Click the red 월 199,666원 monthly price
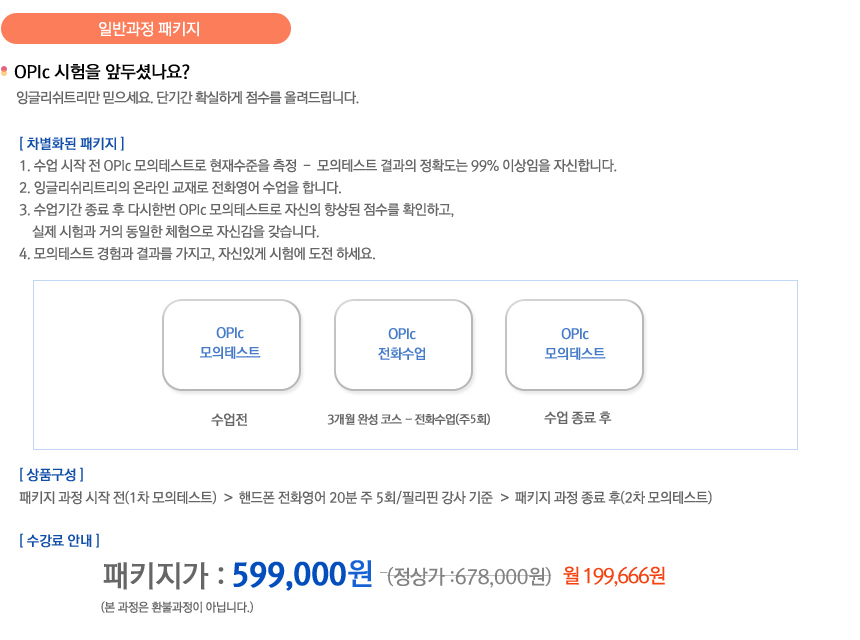This screenshot has width=860, height=640. 614,576
